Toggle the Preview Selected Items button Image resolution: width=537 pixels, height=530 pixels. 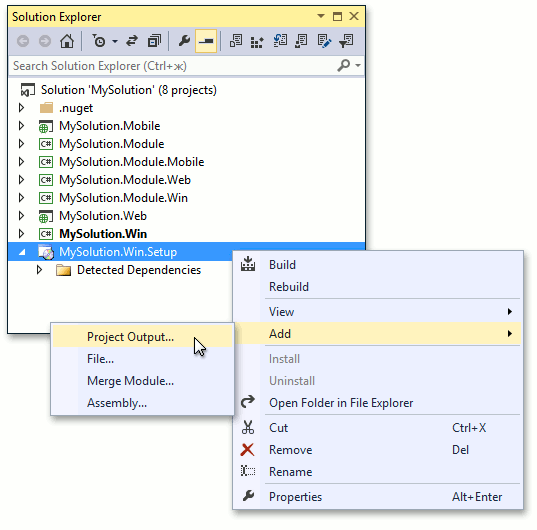pyautogui.click(x=206, y=41)
